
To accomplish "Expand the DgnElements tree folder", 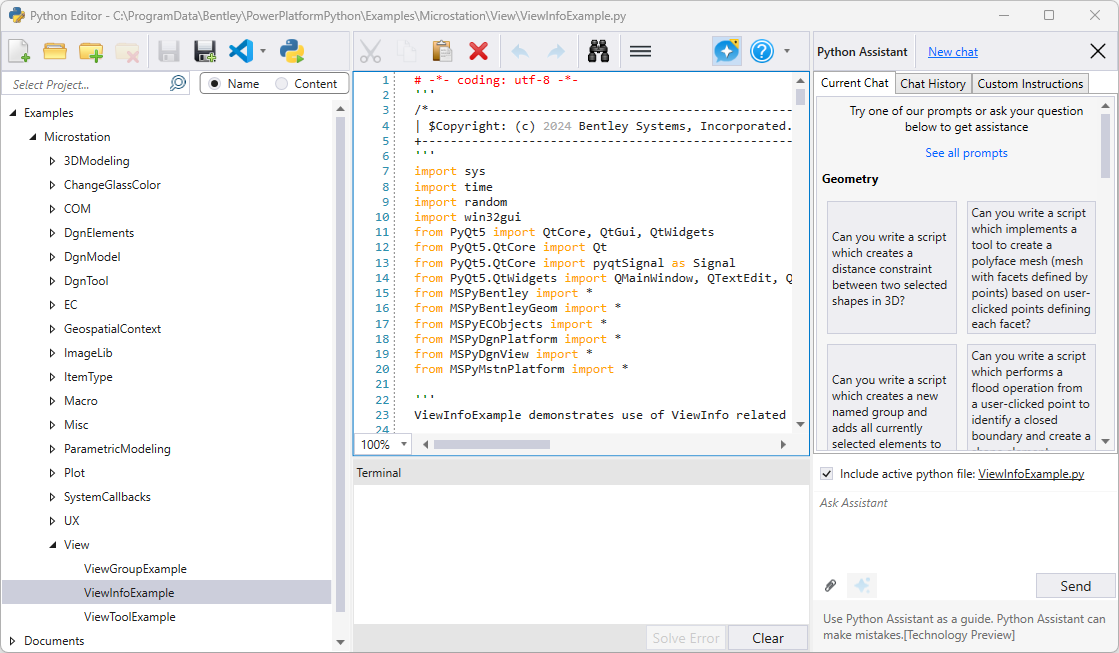I will [x=53, y=233].
